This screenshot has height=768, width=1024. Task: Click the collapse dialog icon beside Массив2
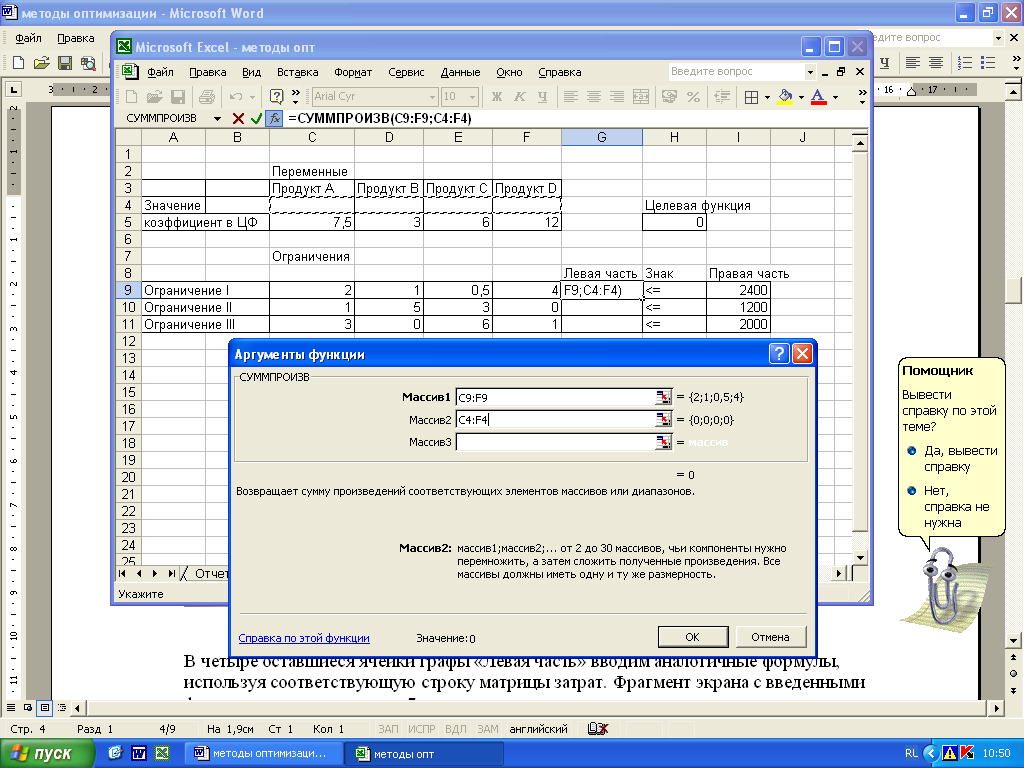tap(663, 419)
